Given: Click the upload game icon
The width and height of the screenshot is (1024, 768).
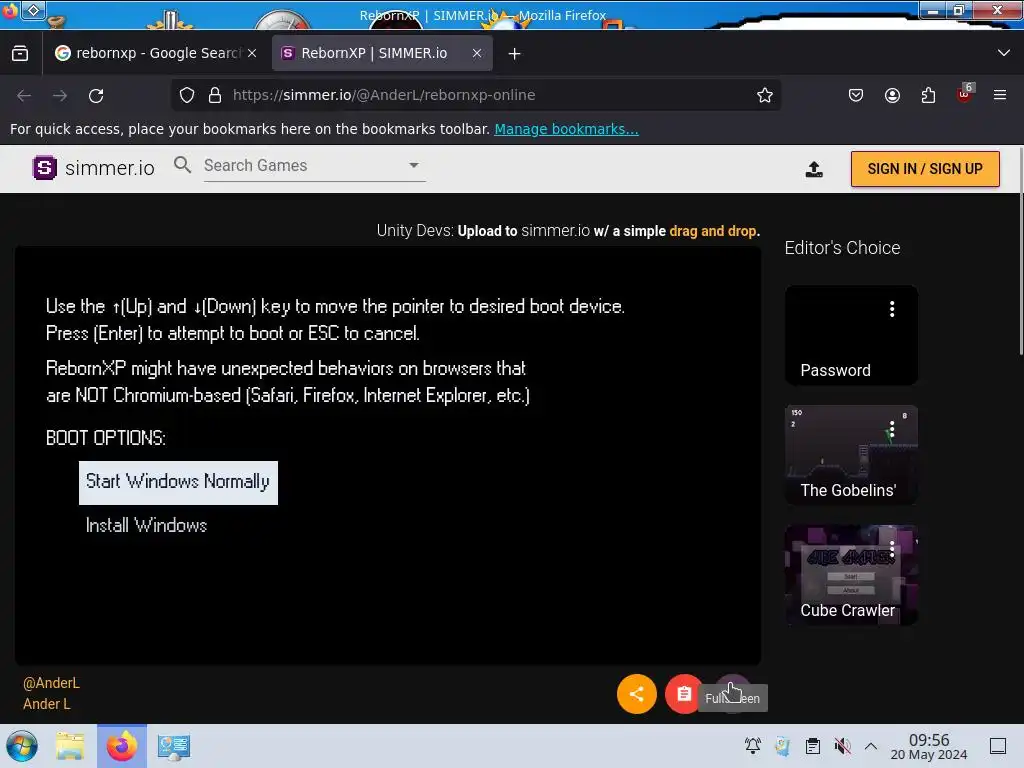Looking at the screenshot, I should 814,169.
